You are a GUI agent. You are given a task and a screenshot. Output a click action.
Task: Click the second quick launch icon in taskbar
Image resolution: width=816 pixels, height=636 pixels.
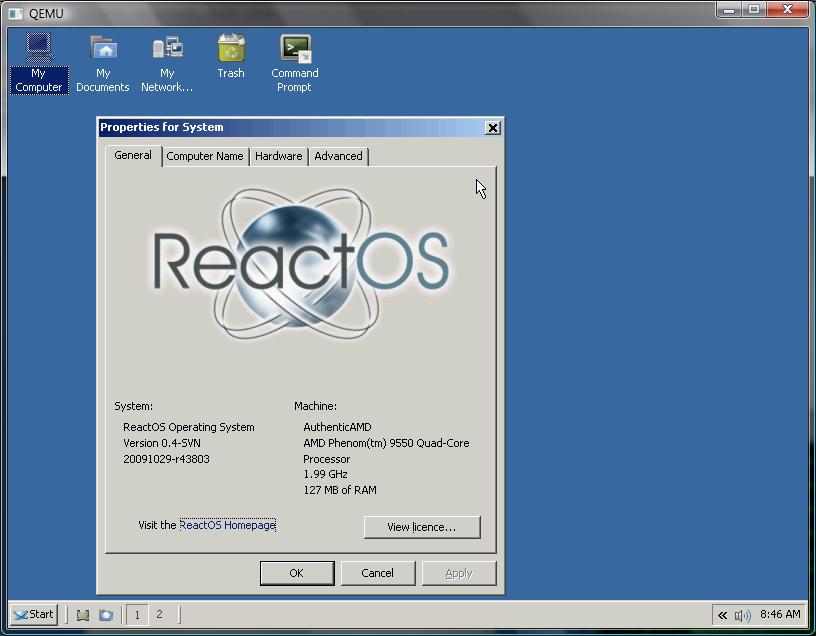point(106,615)
